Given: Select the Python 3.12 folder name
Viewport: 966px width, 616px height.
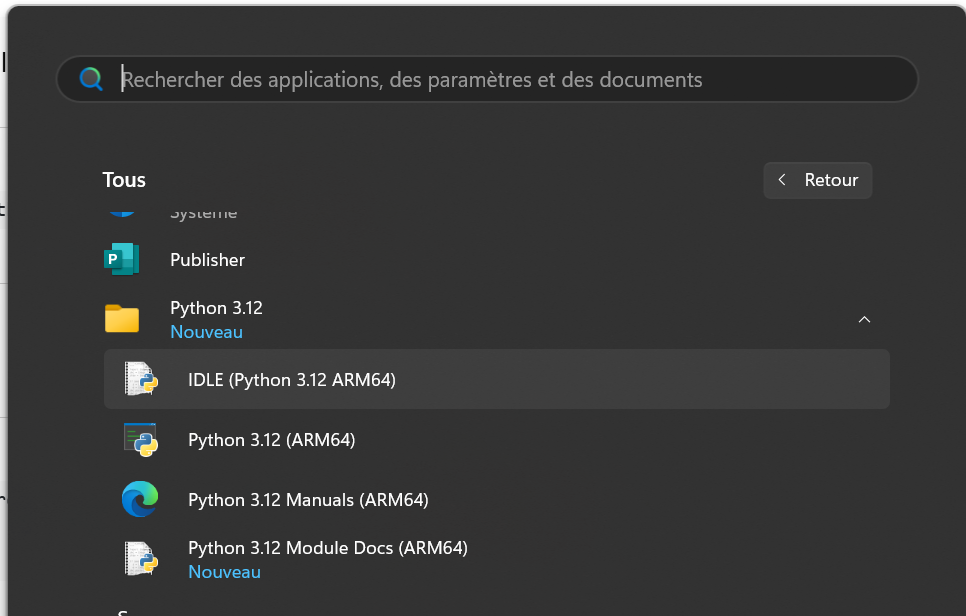Looking at the screenshot, I should (x=216, y=308).
